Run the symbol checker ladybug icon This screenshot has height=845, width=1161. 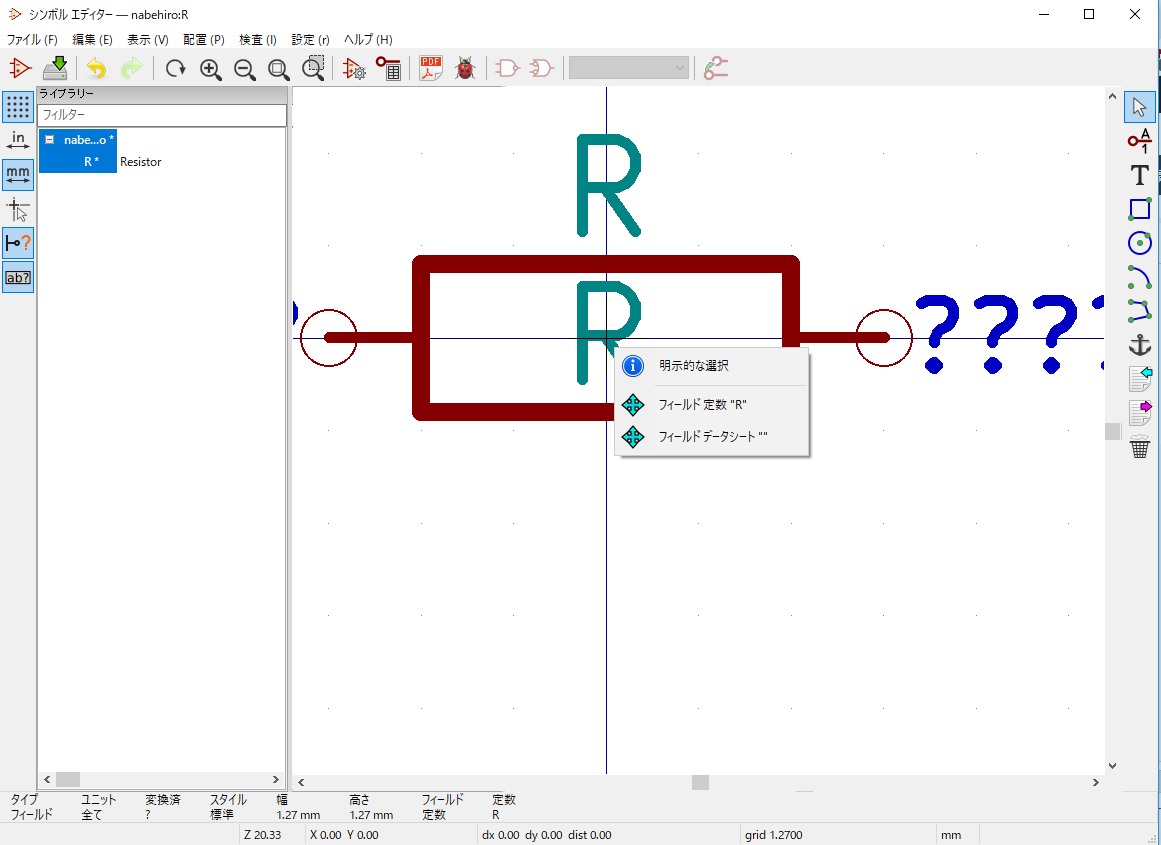465,69
